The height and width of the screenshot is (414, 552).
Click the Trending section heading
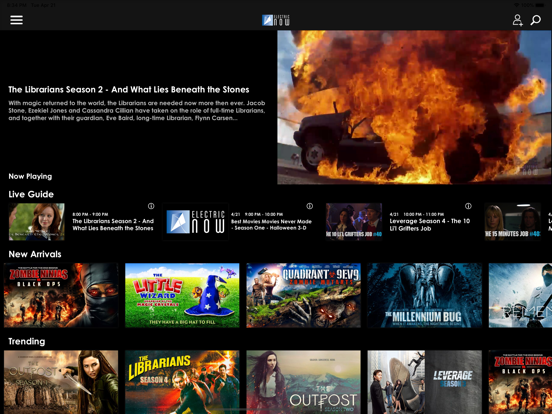[x=27, y=341]
